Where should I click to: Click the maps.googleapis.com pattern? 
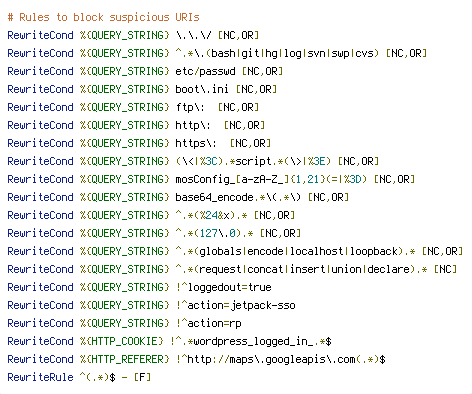[x=281, y=359]
